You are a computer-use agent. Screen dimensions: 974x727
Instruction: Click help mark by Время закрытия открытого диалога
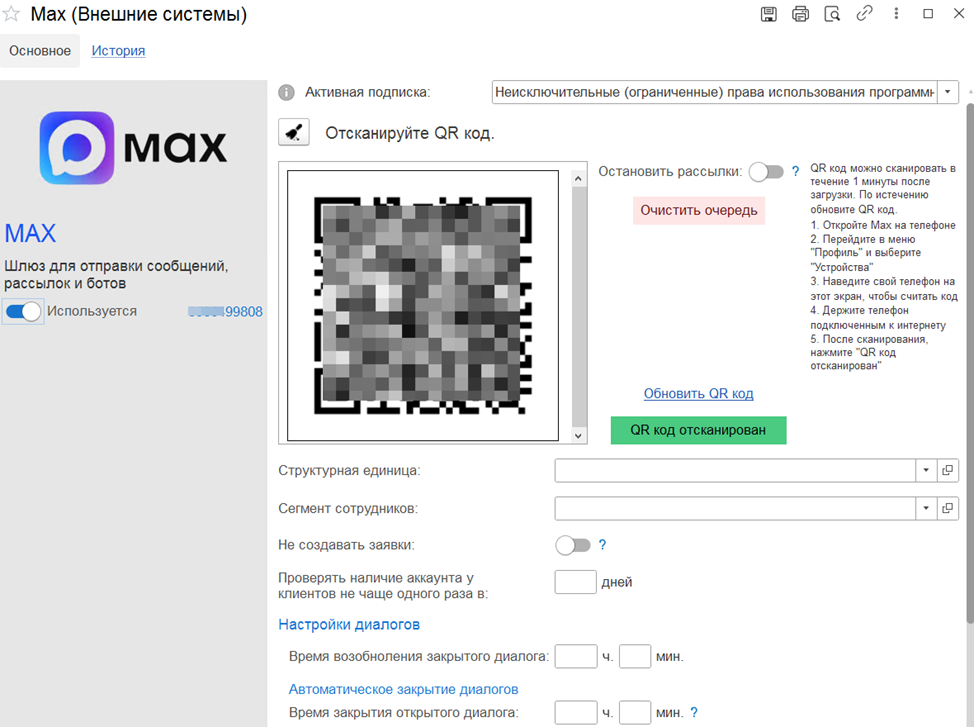tap(694, 713)
